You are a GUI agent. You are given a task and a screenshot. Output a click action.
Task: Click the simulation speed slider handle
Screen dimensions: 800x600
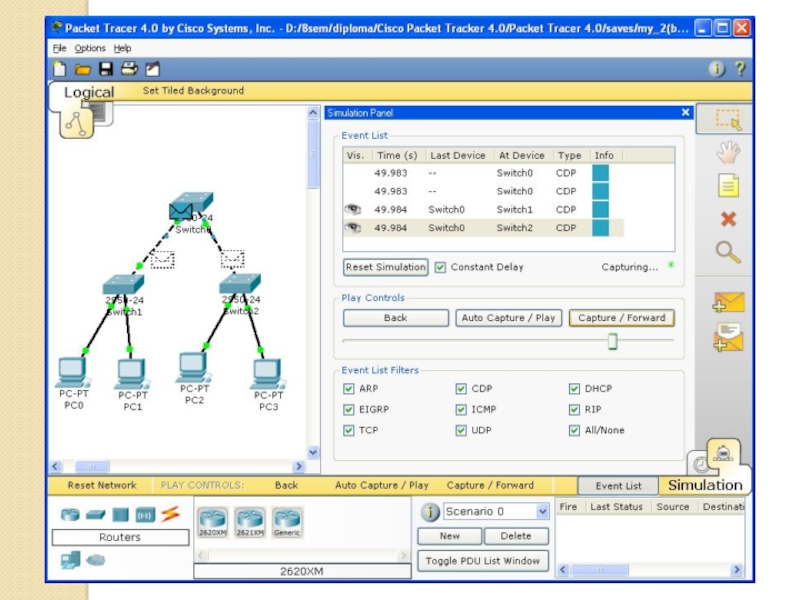[x=612, y=342]
